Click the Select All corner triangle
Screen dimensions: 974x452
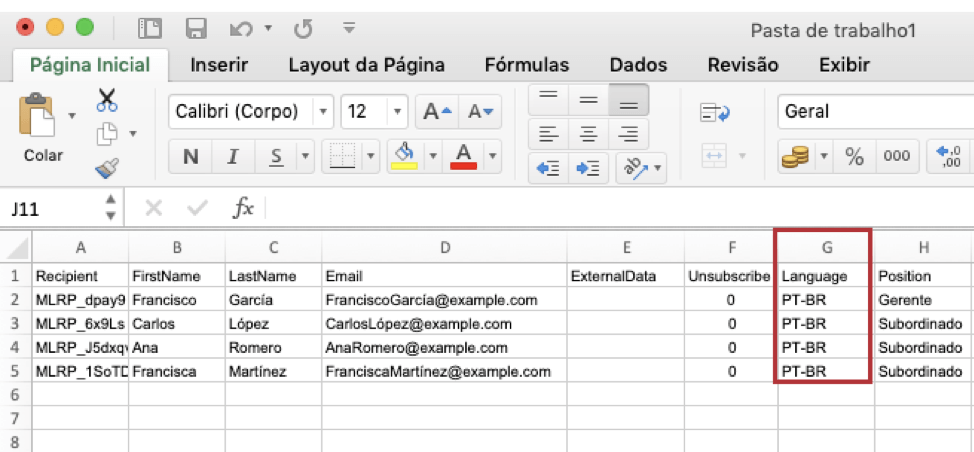coord(17,247)
